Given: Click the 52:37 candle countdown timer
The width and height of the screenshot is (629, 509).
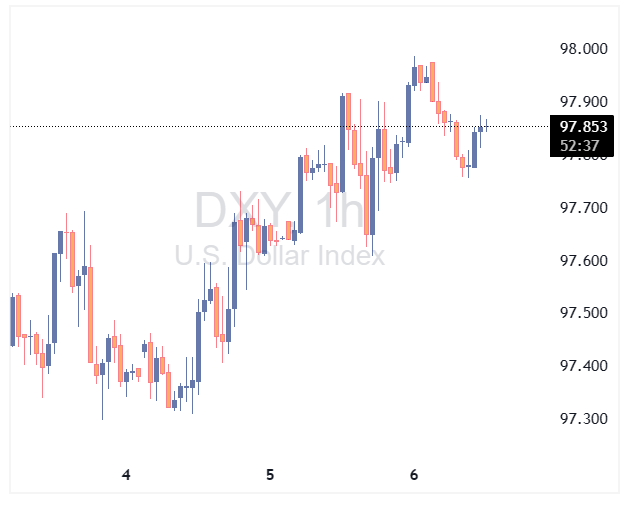Looking at the screenshot, I should [x=580, y=146].
